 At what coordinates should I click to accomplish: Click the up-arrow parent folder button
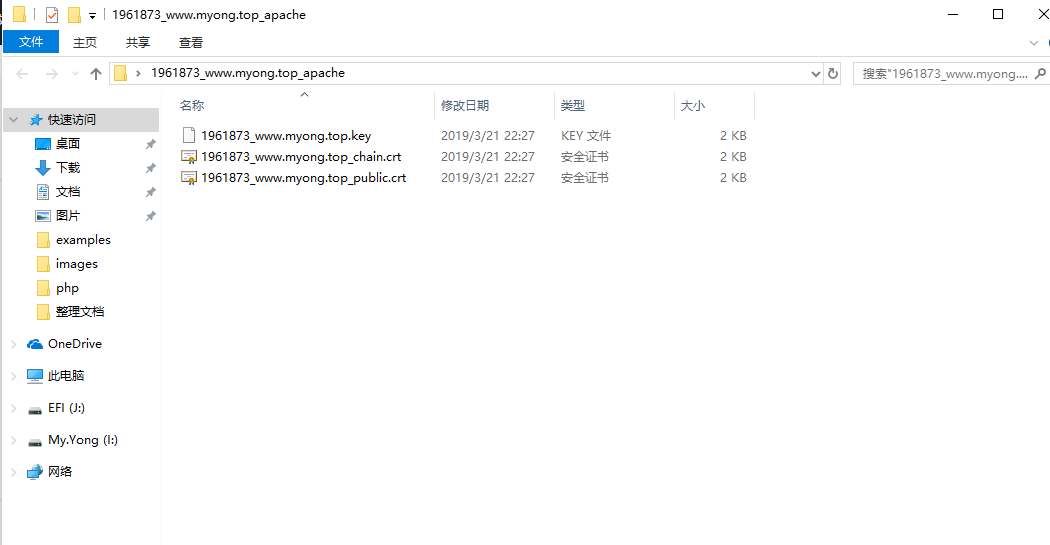(x=96, y=74)
